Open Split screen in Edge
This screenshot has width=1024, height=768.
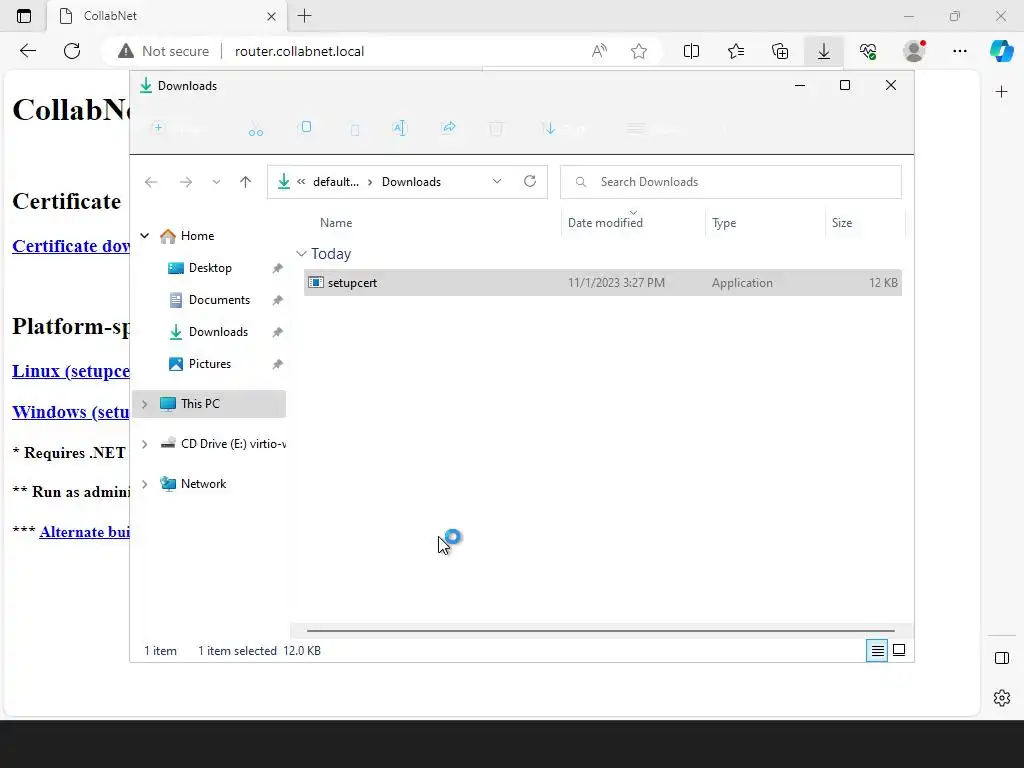pos(691,51)
